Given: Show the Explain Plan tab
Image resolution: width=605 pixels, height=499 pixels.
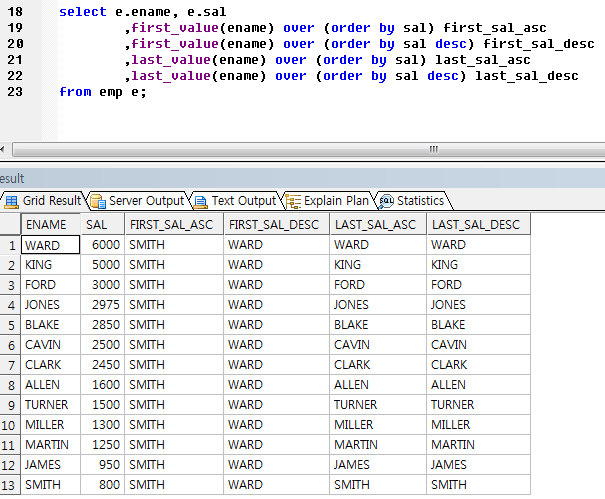Looking at the screenshot, I should pos(335,201).
